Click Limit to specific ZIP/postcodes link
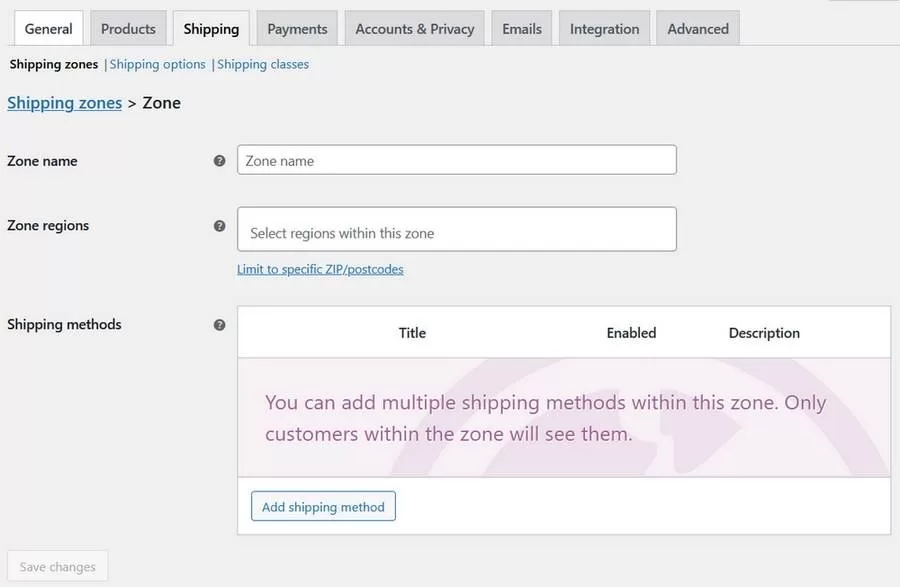The height and width of the screenshot is (587, 900). [320, 269]
